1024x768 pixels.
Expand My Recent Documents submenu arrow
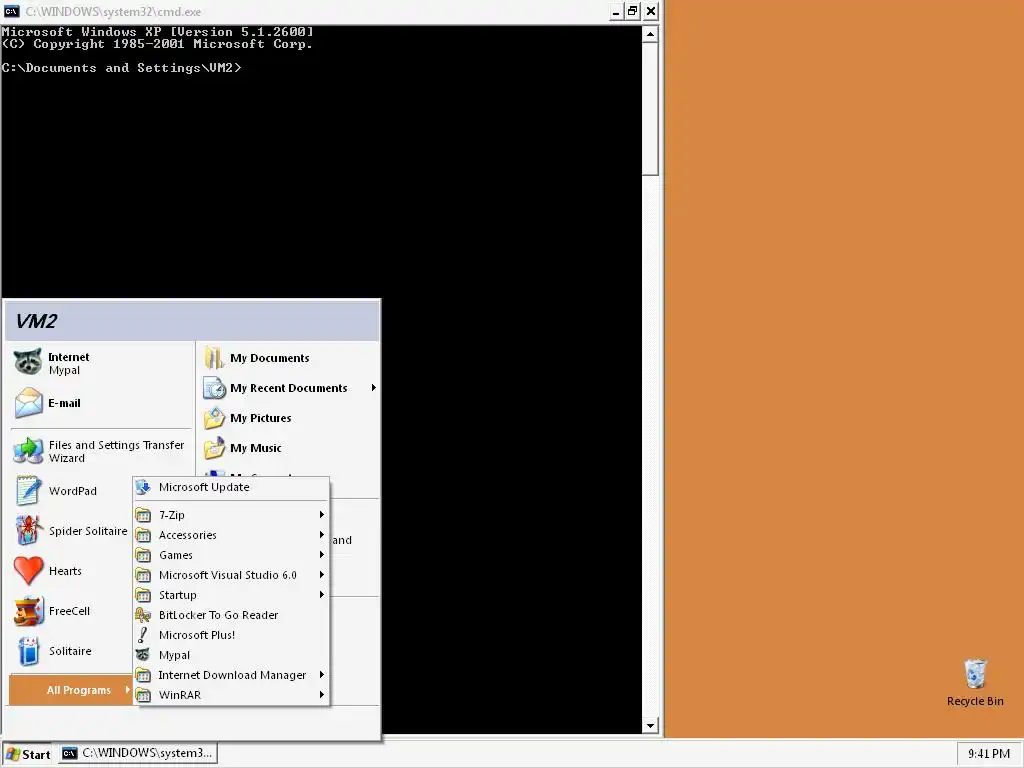click(374, 388)
